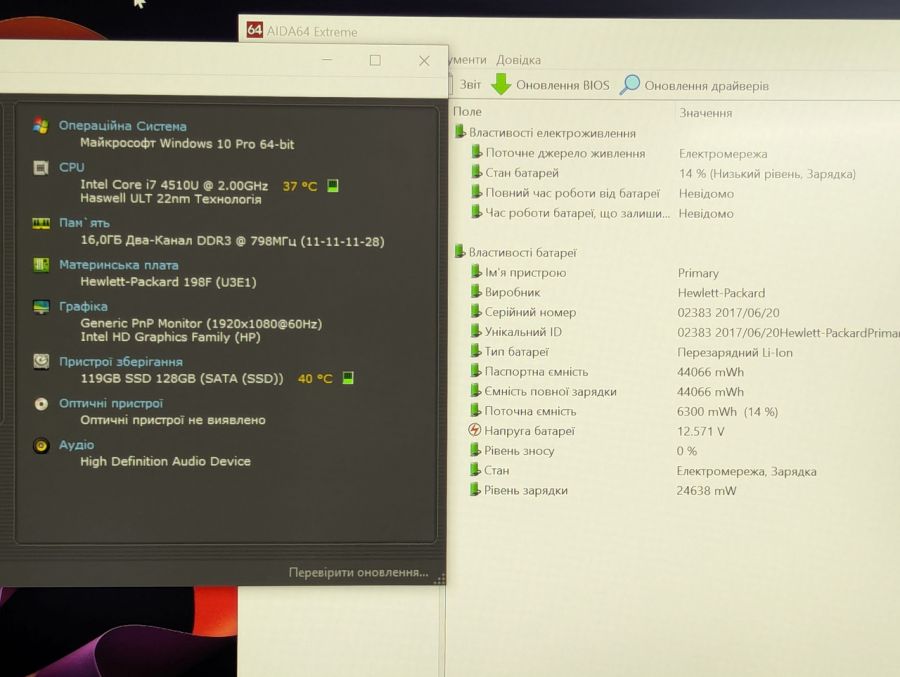
Task: Click the magnifier Оновлення драйверів icon
Action: coord(630,84)
